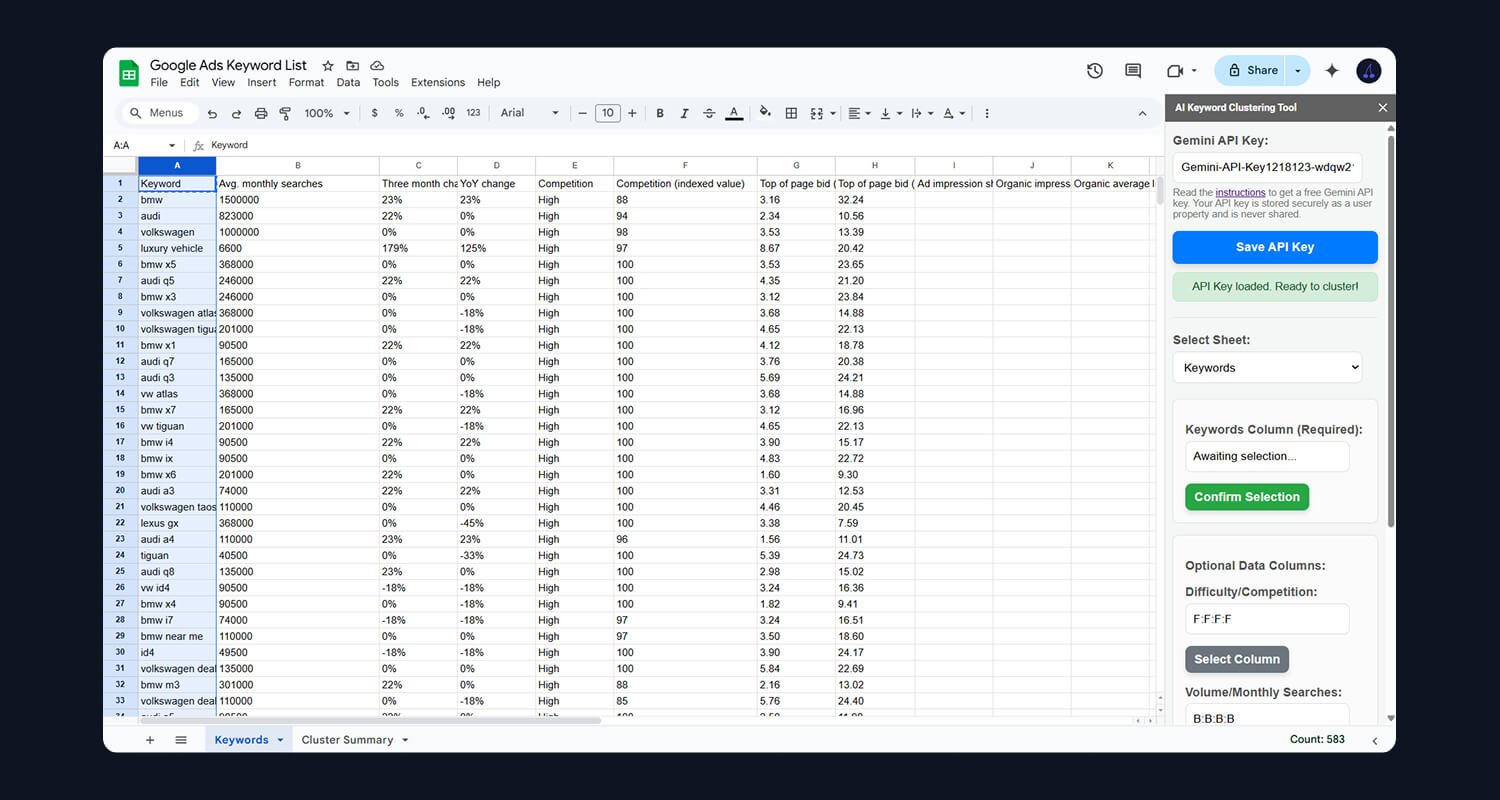The width and height of the screenshot is (1500, 800).
Task: Toggle italic formatting
Action: [x=685, y=113]
